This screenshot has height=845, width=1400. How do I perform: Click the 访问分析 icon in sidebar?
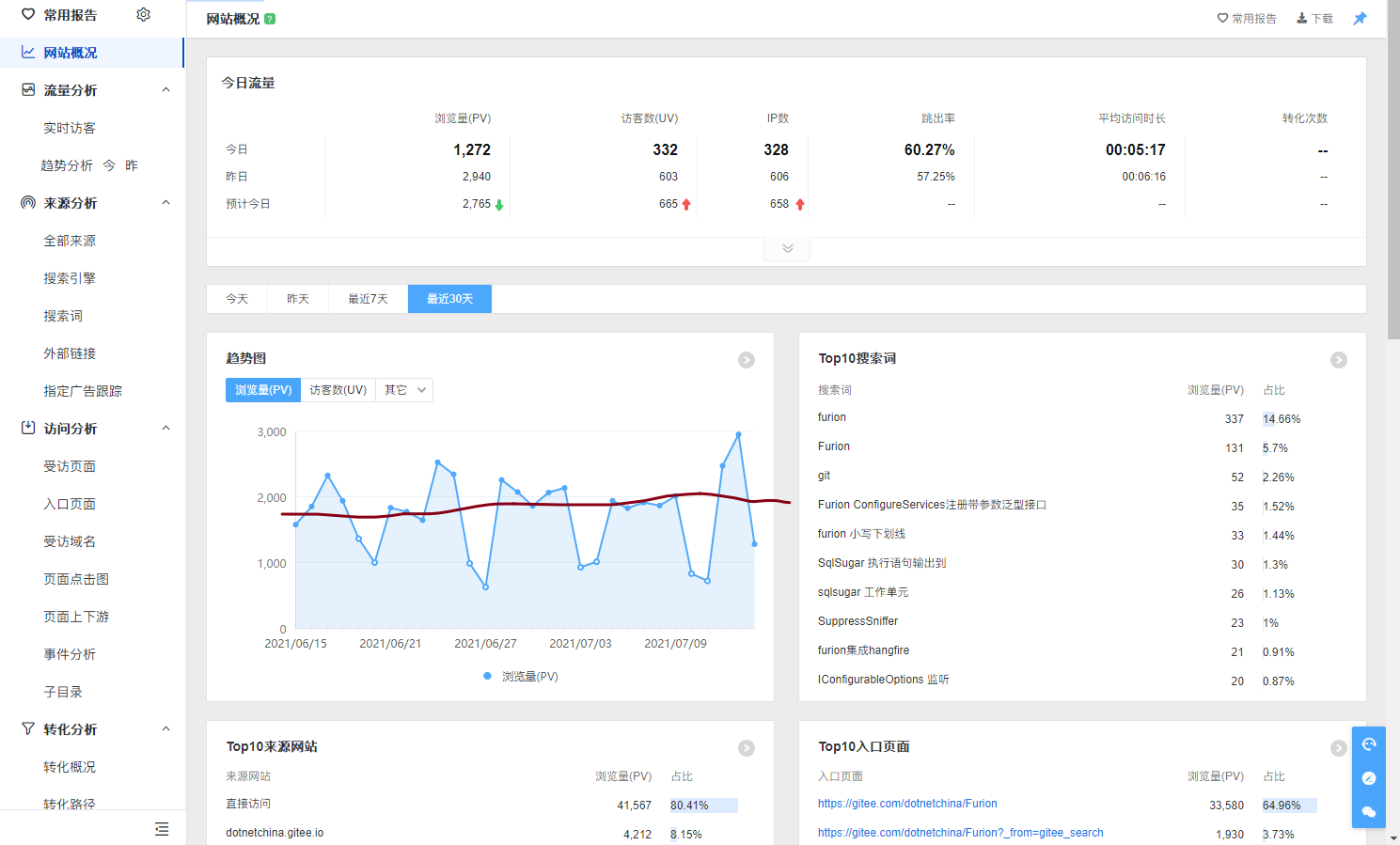[x=28, y=429]
